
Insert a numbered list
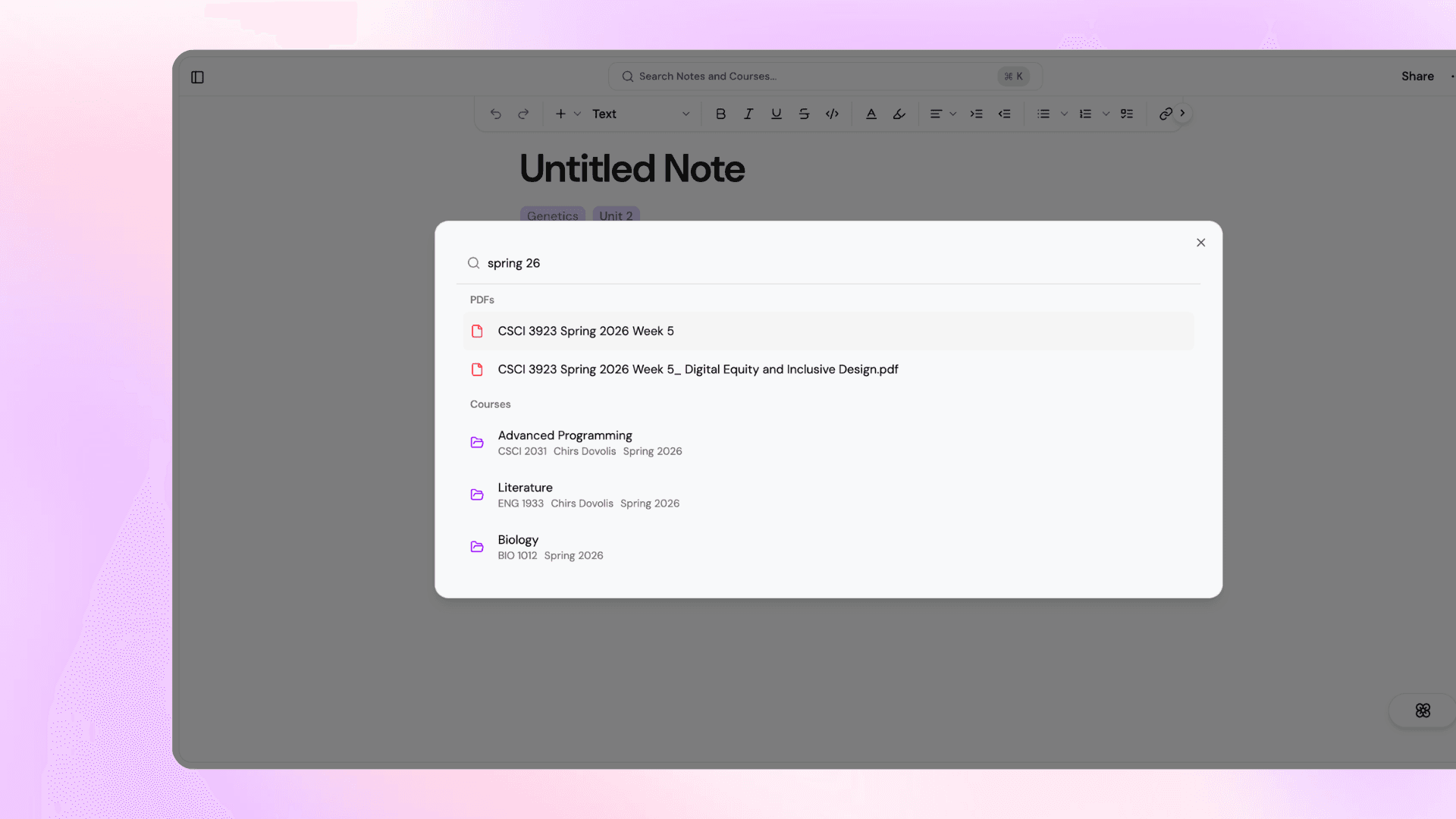(1085, 114)
